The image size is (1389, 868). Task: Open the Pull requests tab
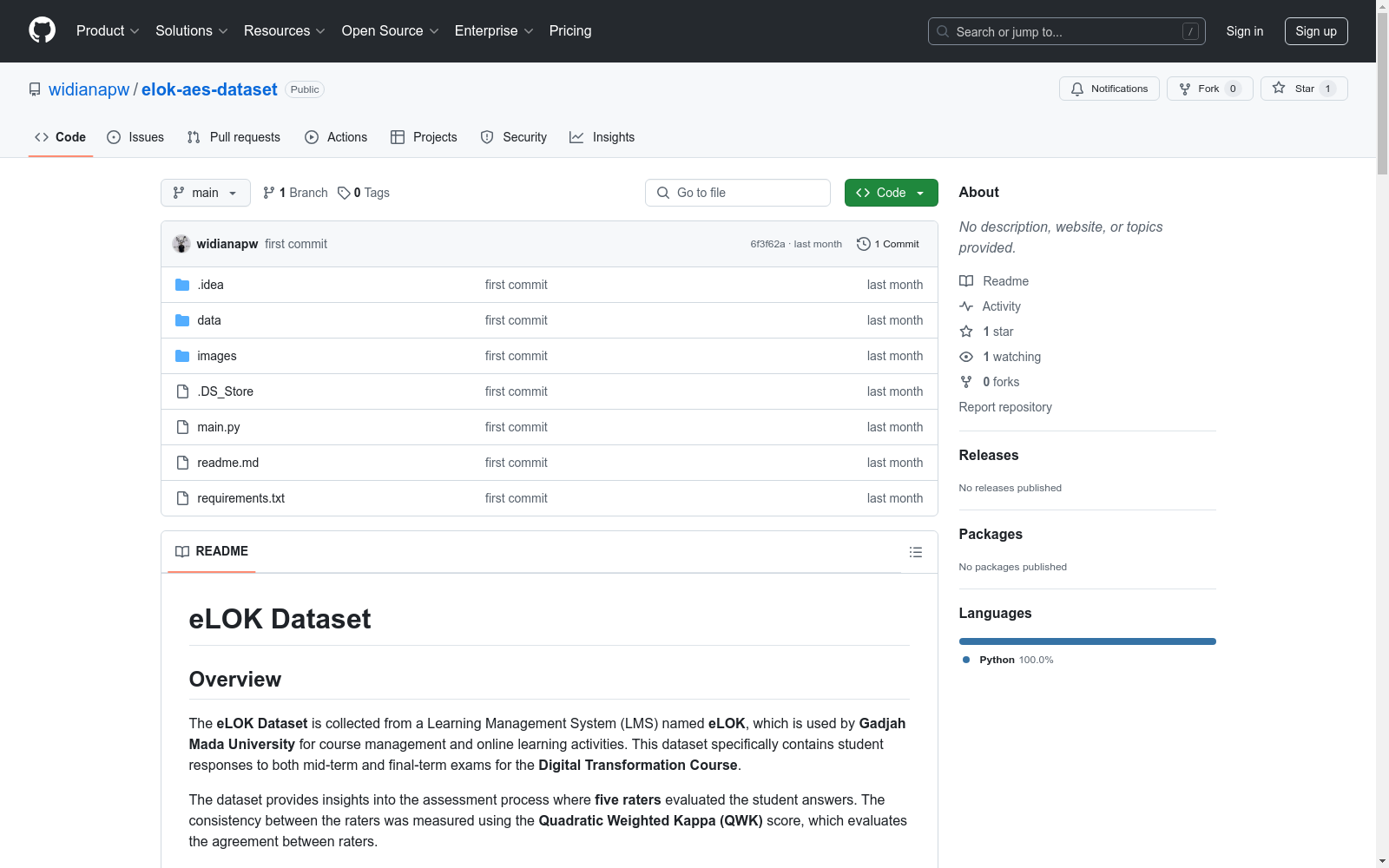tap(234, 137)
